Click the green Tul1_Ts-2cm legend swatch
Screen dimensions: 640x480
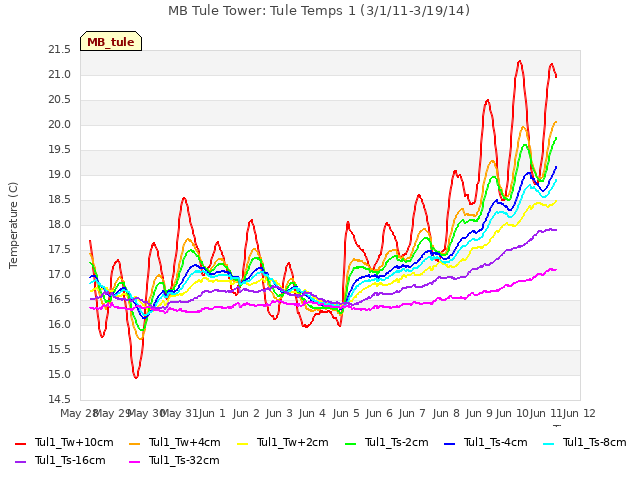tap(351, 443)
